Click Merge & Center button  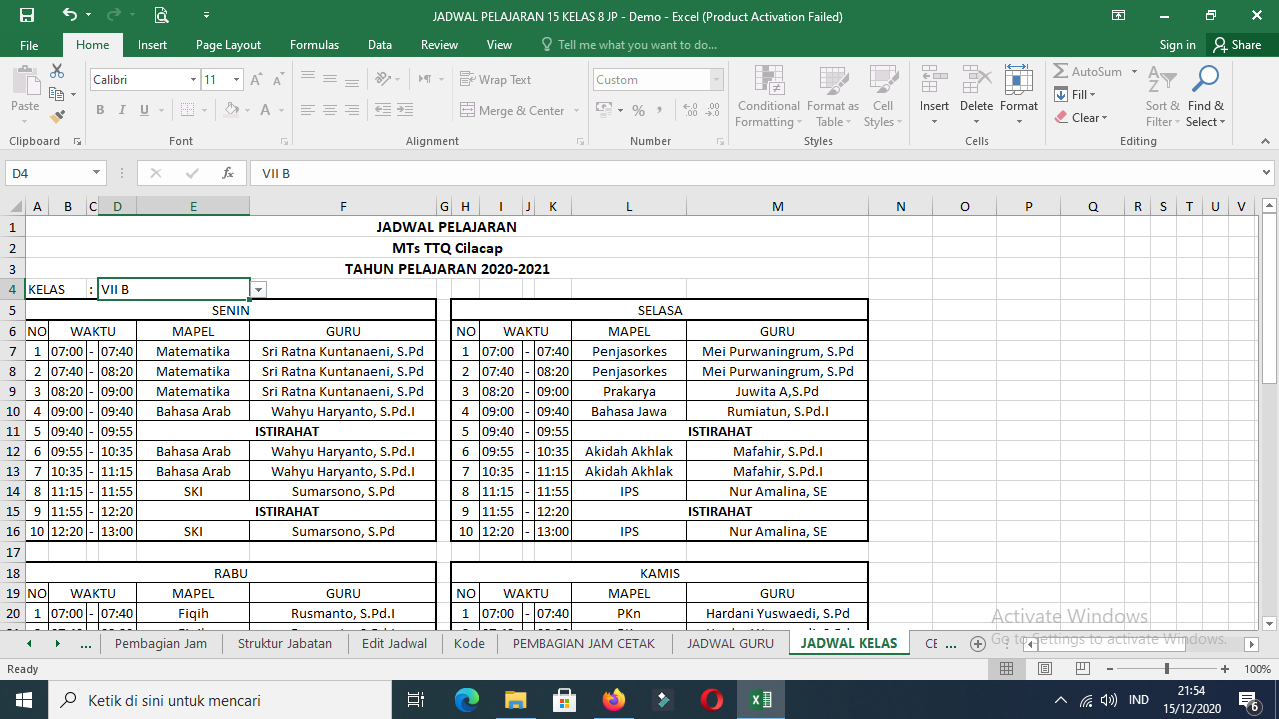point(513,110)
